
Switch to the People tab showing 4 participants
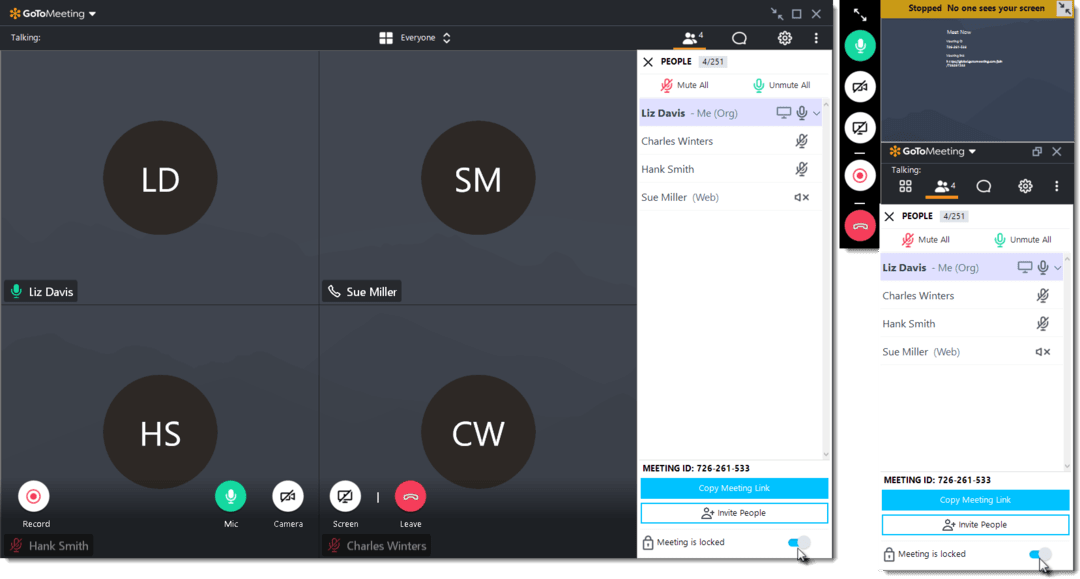[691, 37]
